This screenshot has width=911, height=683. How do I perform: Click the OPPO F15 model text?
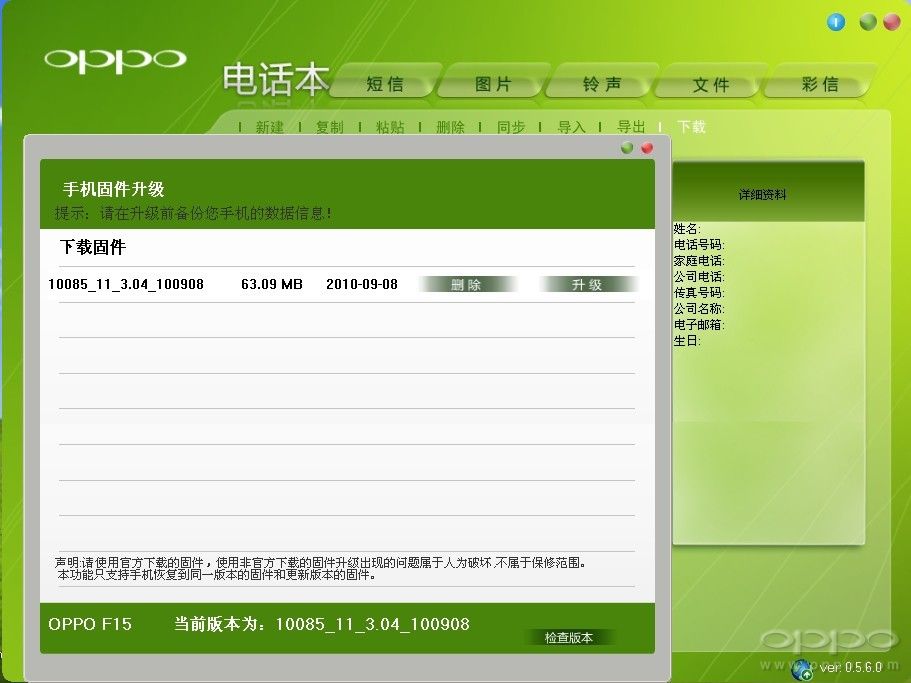pos(90,624)
